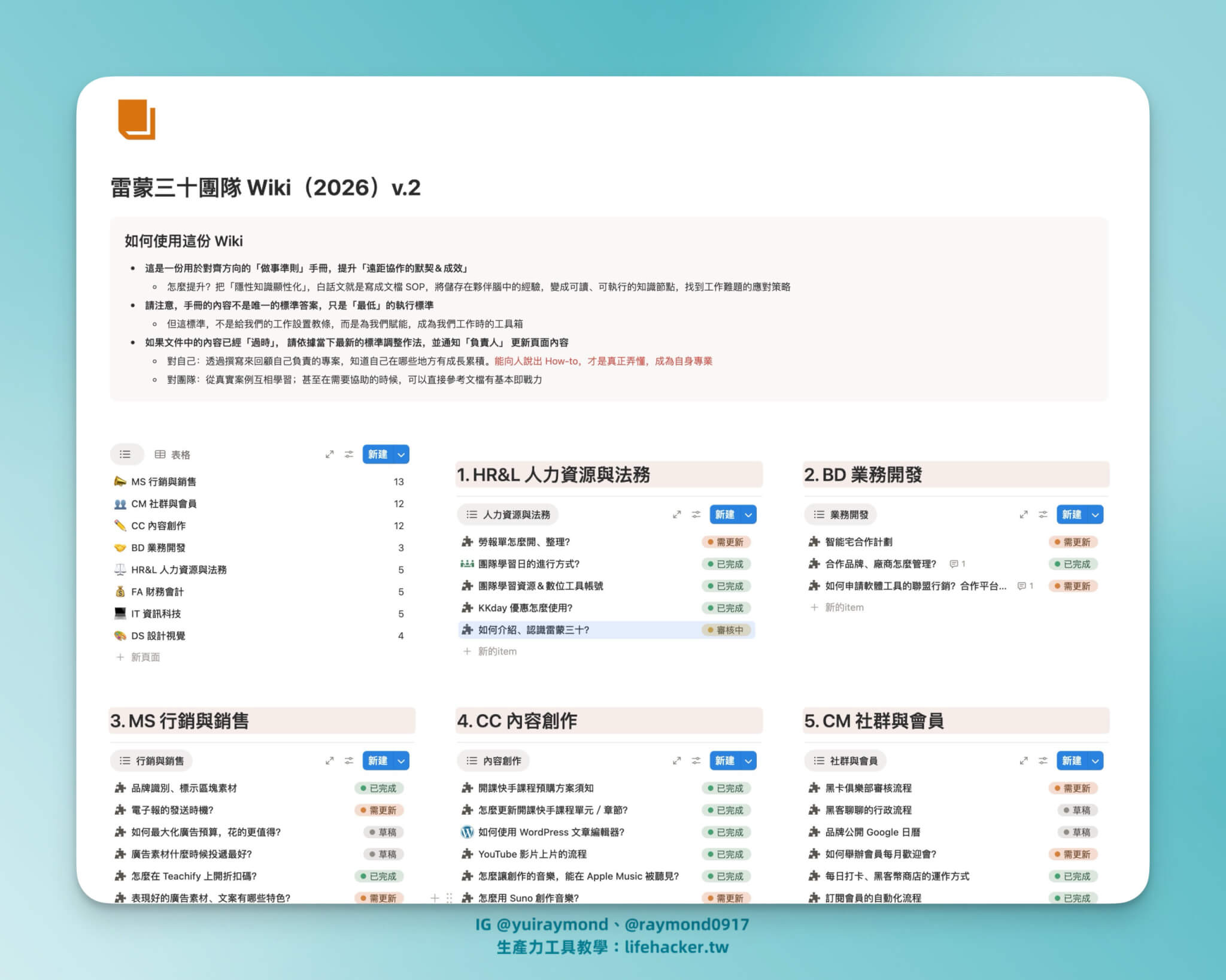
Task: Click the orange Wiki page icon
Action: coord(136,119)
